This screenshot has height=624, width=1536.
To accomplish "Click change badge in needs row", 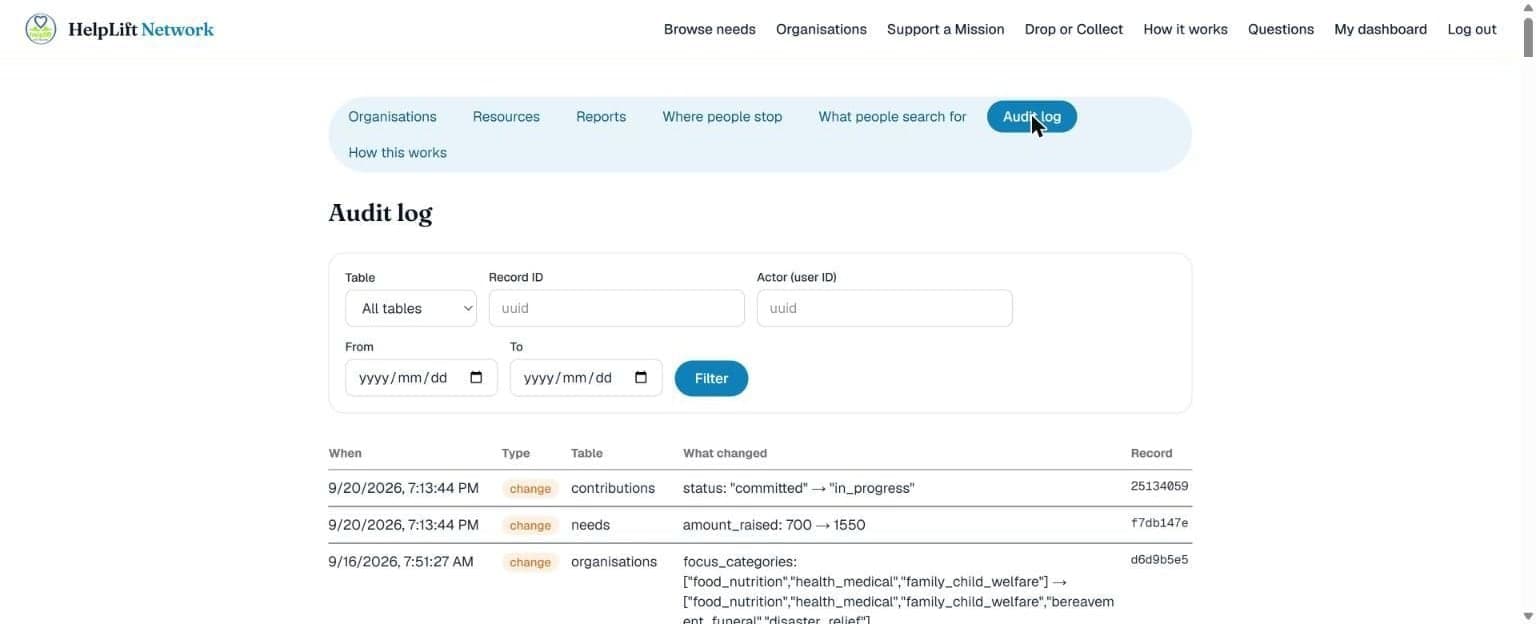I will (530, 525).
